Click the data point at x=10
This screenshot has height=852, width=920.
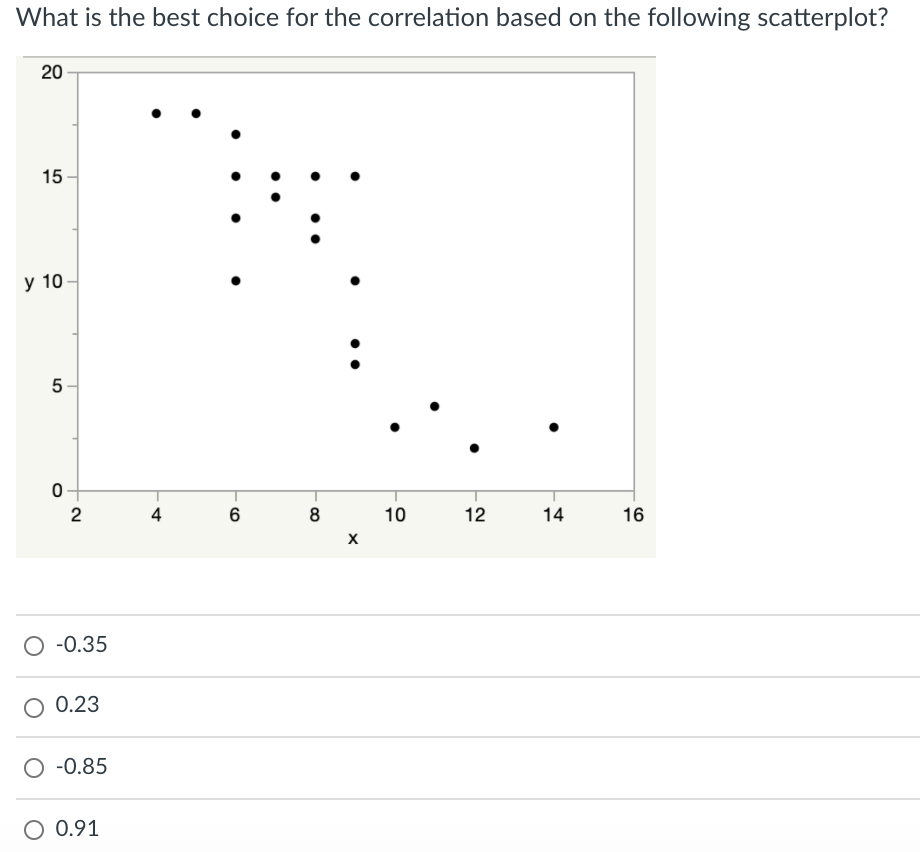[x=395, y=427]
